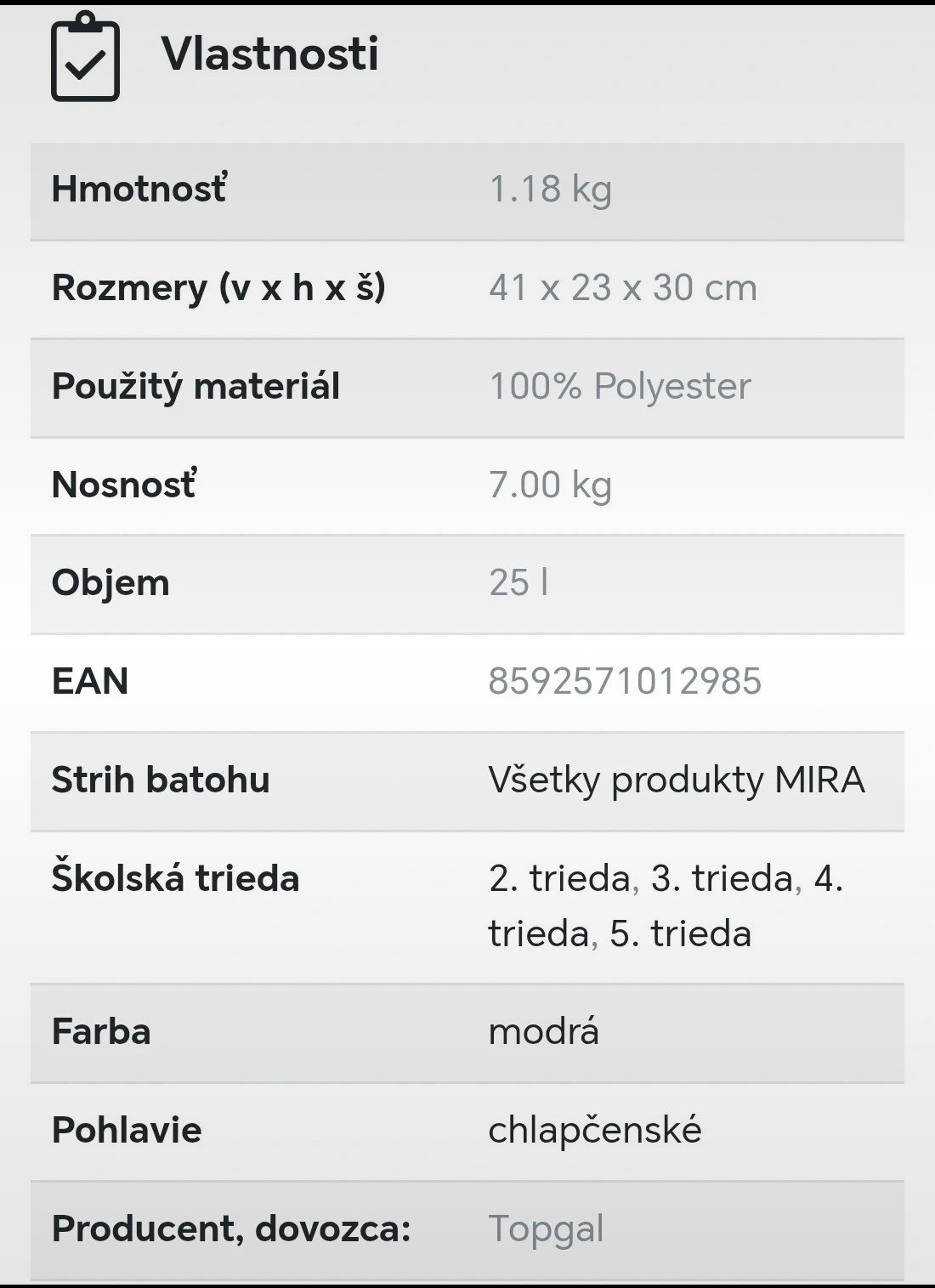Open the Všetky produkty MIRA link
The width and height of the screenshot is (935, 1288).
tap(677, 780)
